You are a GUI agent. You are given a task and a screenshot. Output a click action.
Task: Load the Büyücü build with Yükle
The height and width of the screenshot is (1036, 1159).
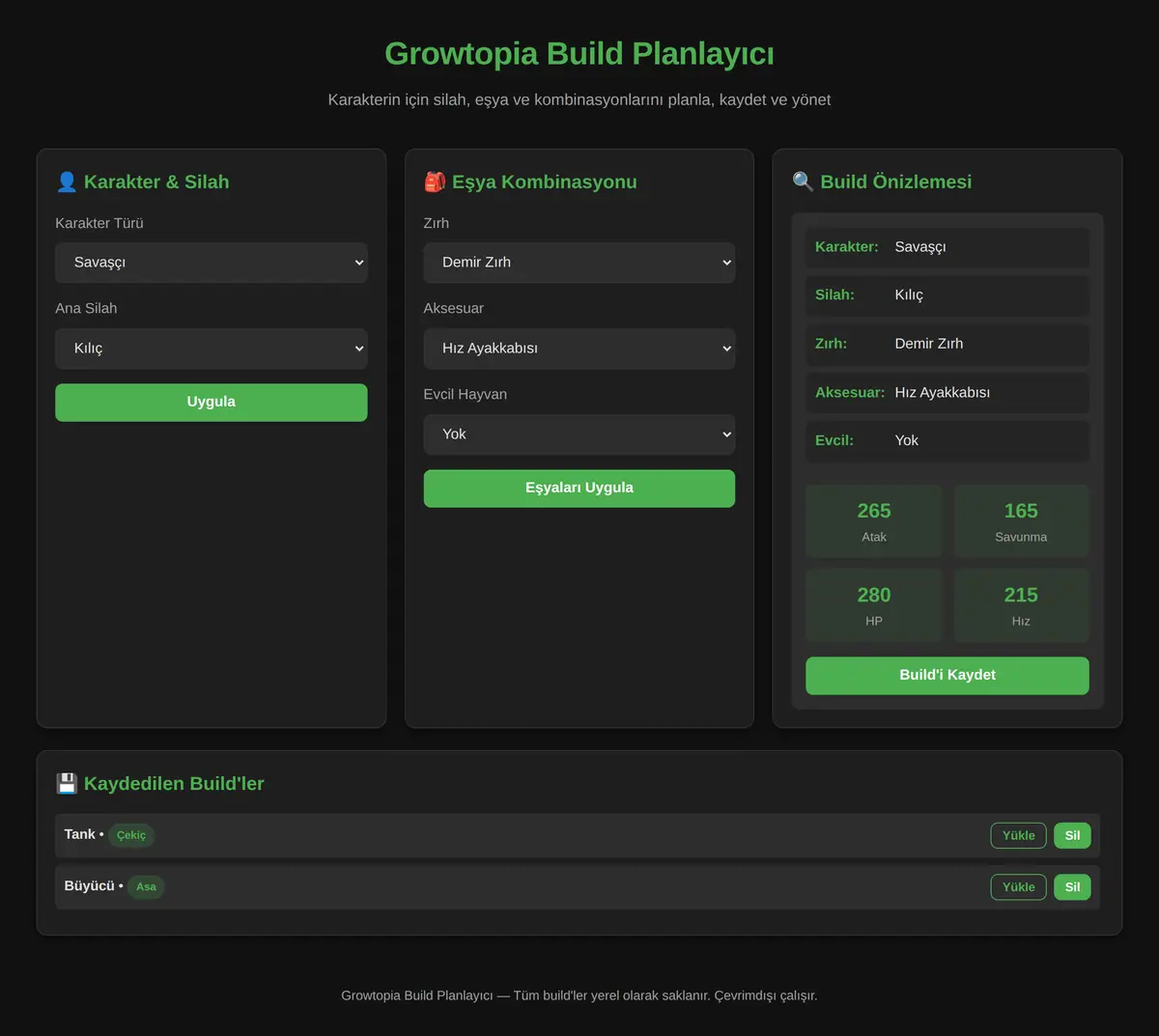[x=1018, y=886]
